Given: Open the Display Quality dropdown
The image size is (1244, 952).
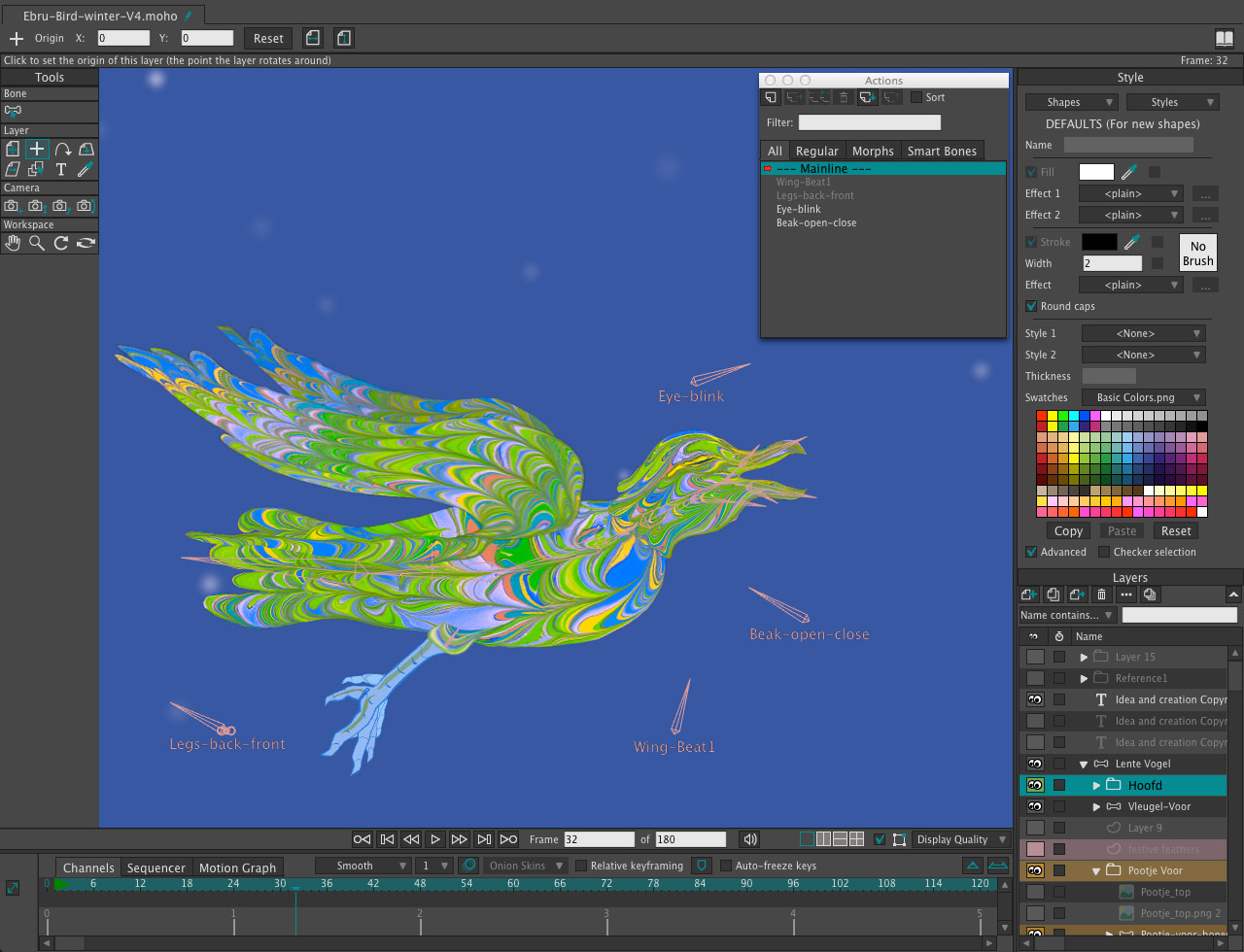Looking at the screenshot, I should click(x=959, y=839).
